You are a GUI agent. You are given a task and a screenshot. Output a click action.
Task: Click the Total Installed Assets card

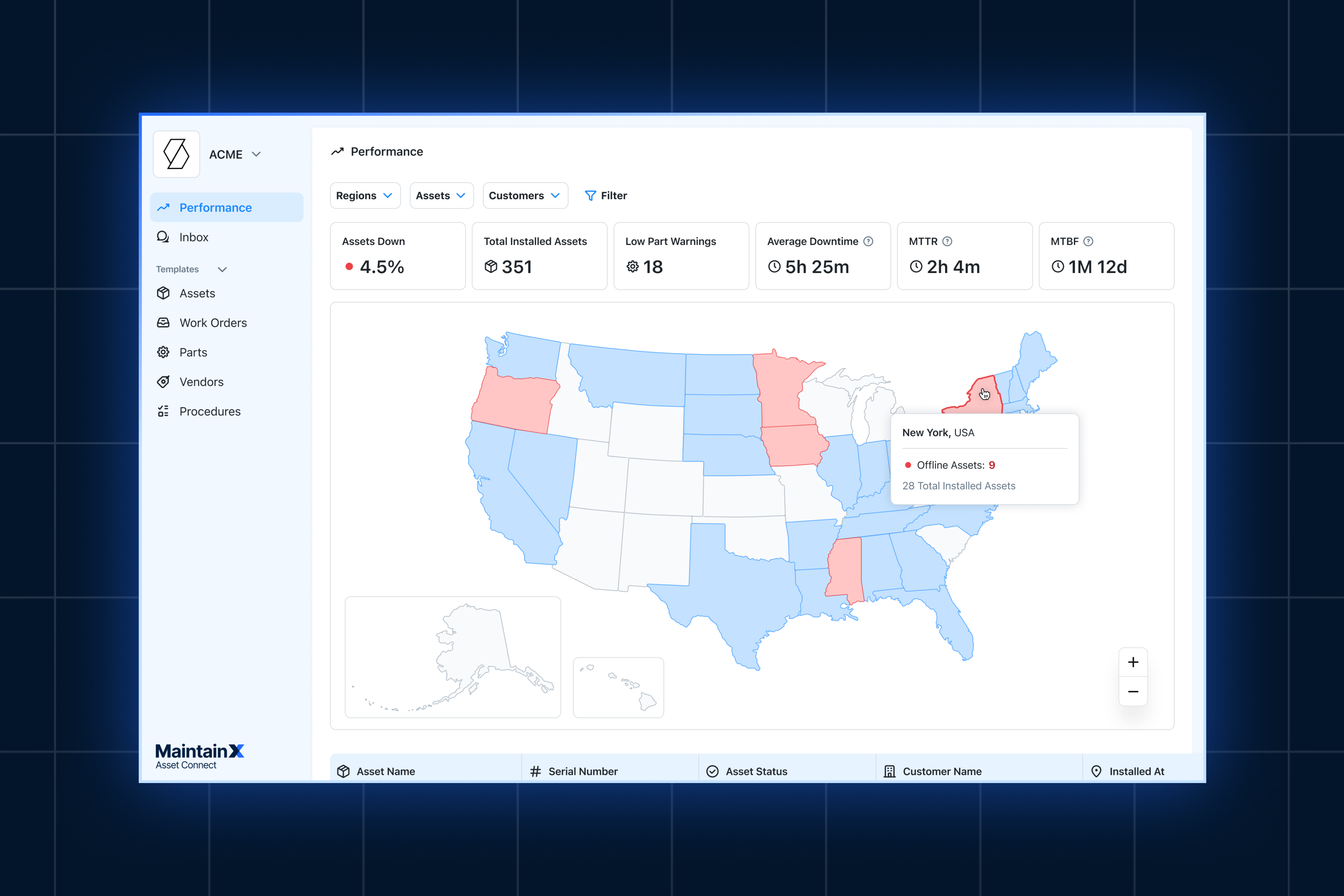539,256
